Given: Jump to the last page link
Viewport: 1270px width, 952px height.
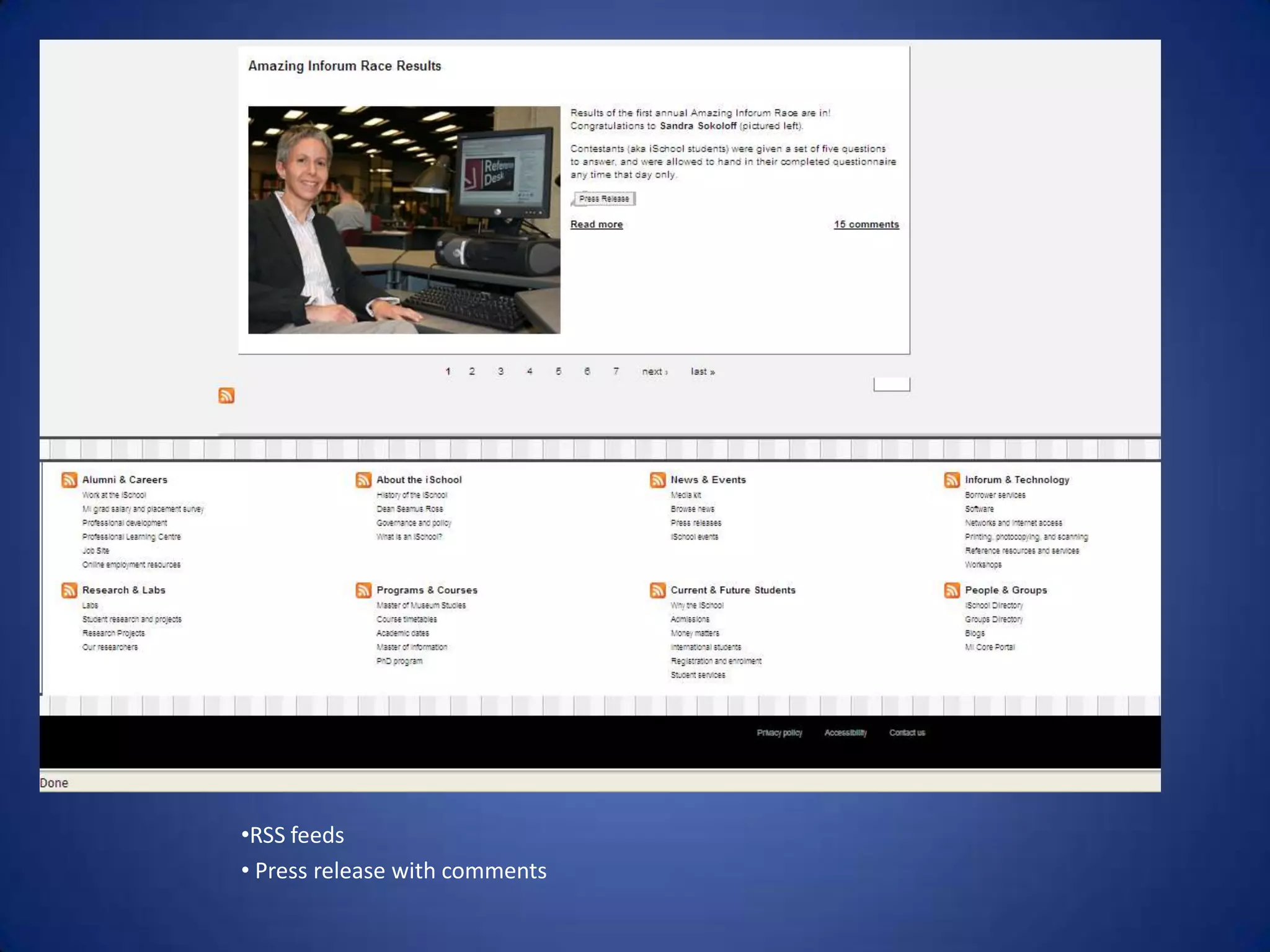Looking at the screenshot, I should (703, 371).
